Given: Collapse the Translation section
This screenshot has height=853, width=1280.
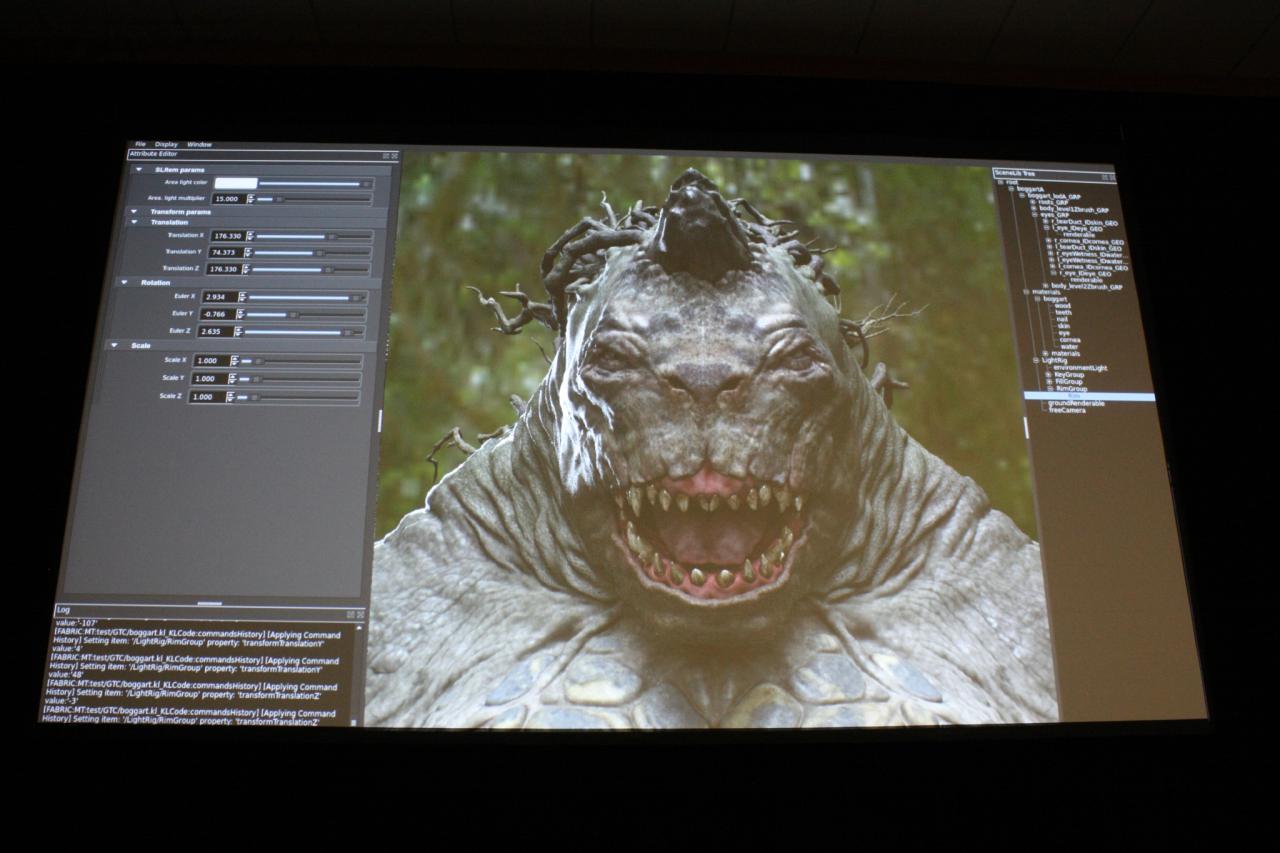Looking at the screenshot, I should click(134, 222).
